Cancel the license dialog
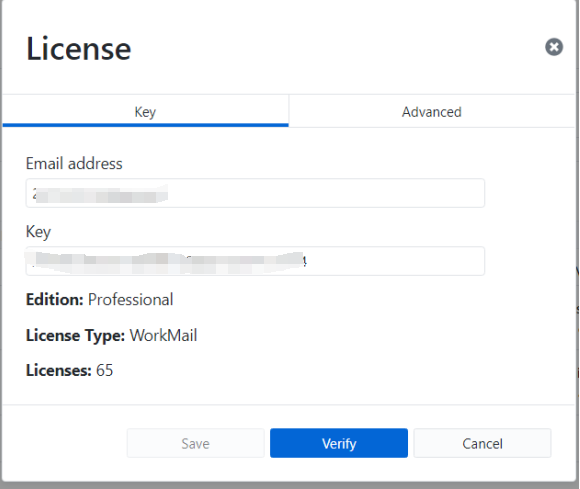Screen dimensions: 580x489 click(482, 443)
